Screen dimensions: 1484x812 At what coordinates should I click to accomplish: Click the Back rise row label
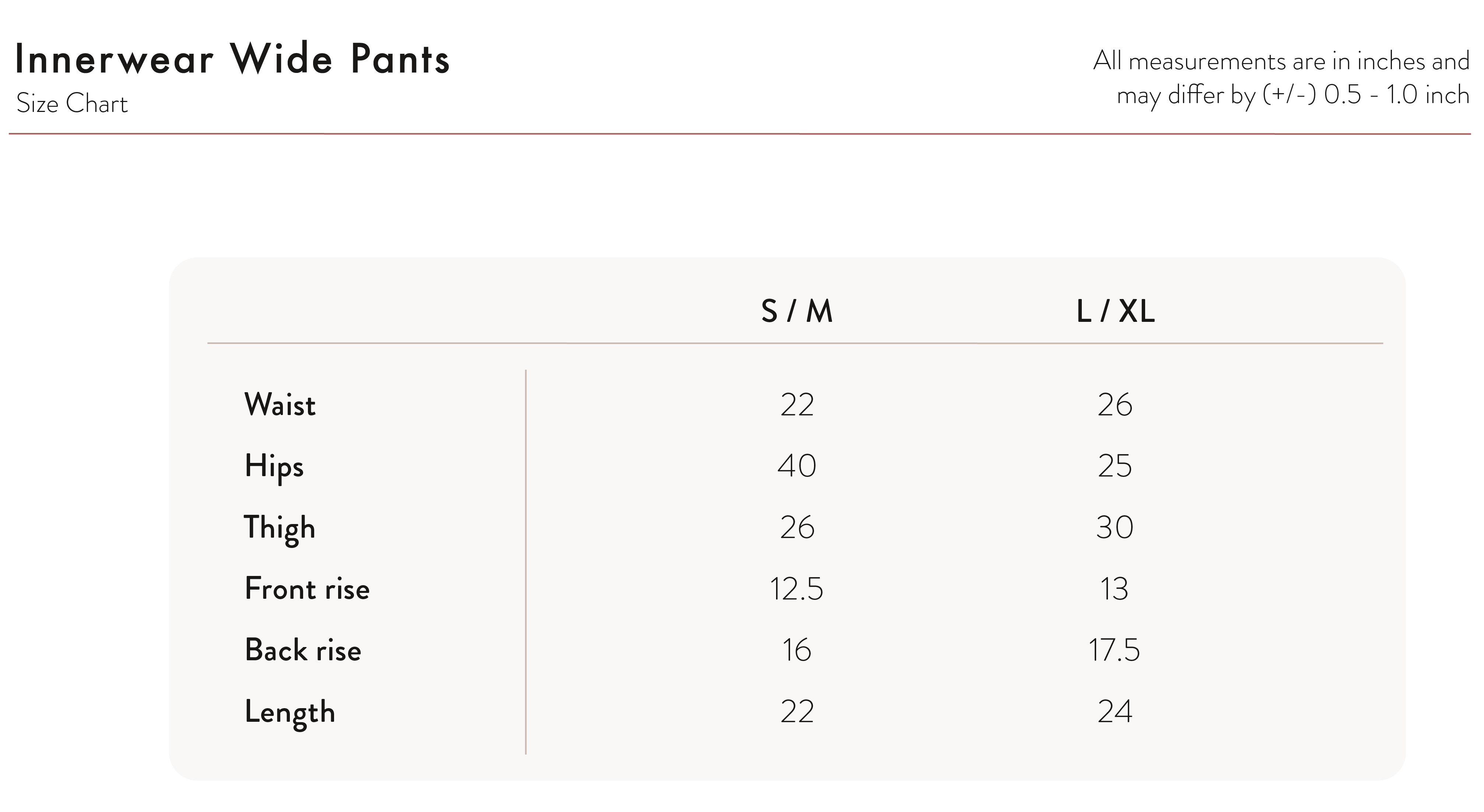click(x=303, y=650)
